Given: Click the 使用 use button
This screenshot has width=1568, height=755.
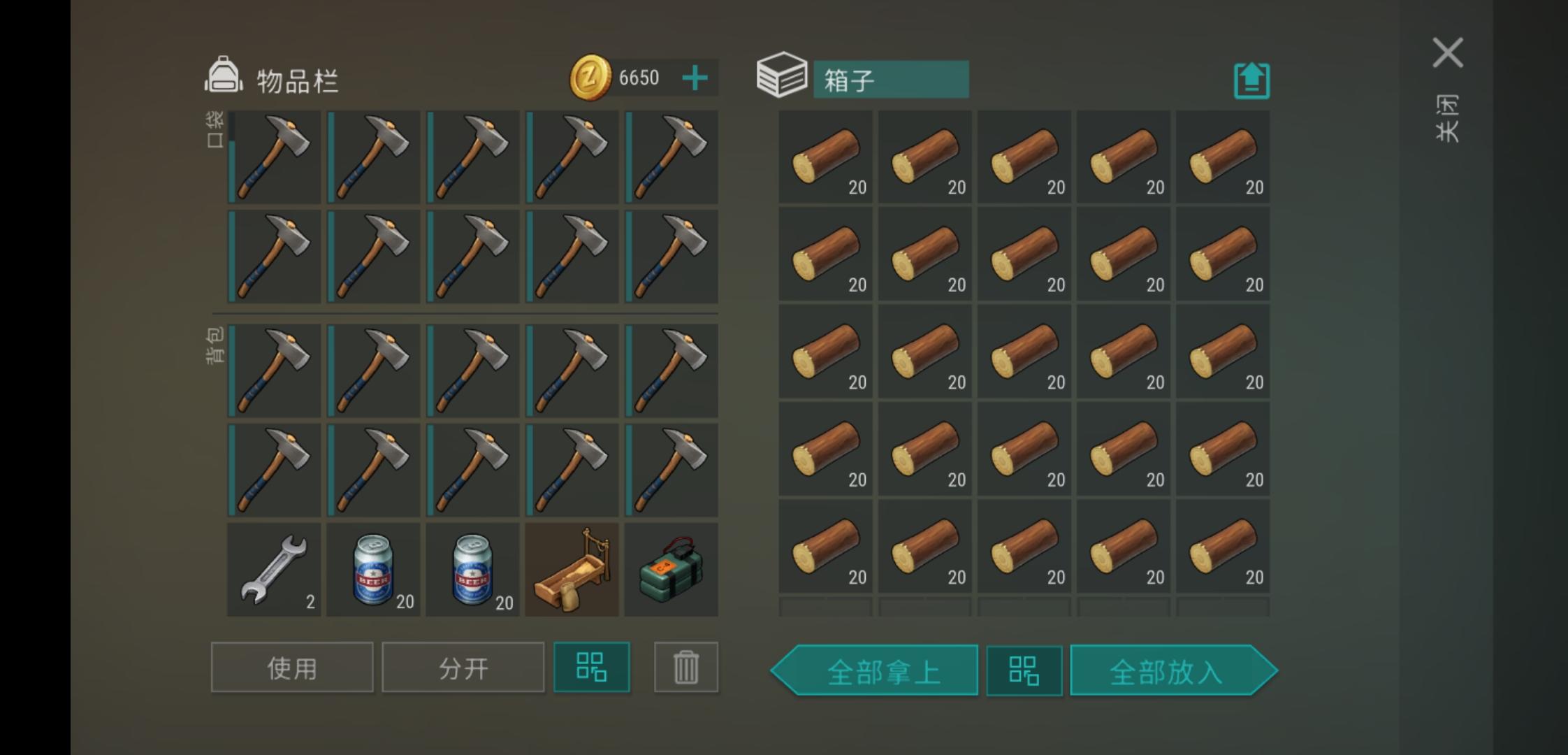Looking at the screenshot, I should point(292,667).
